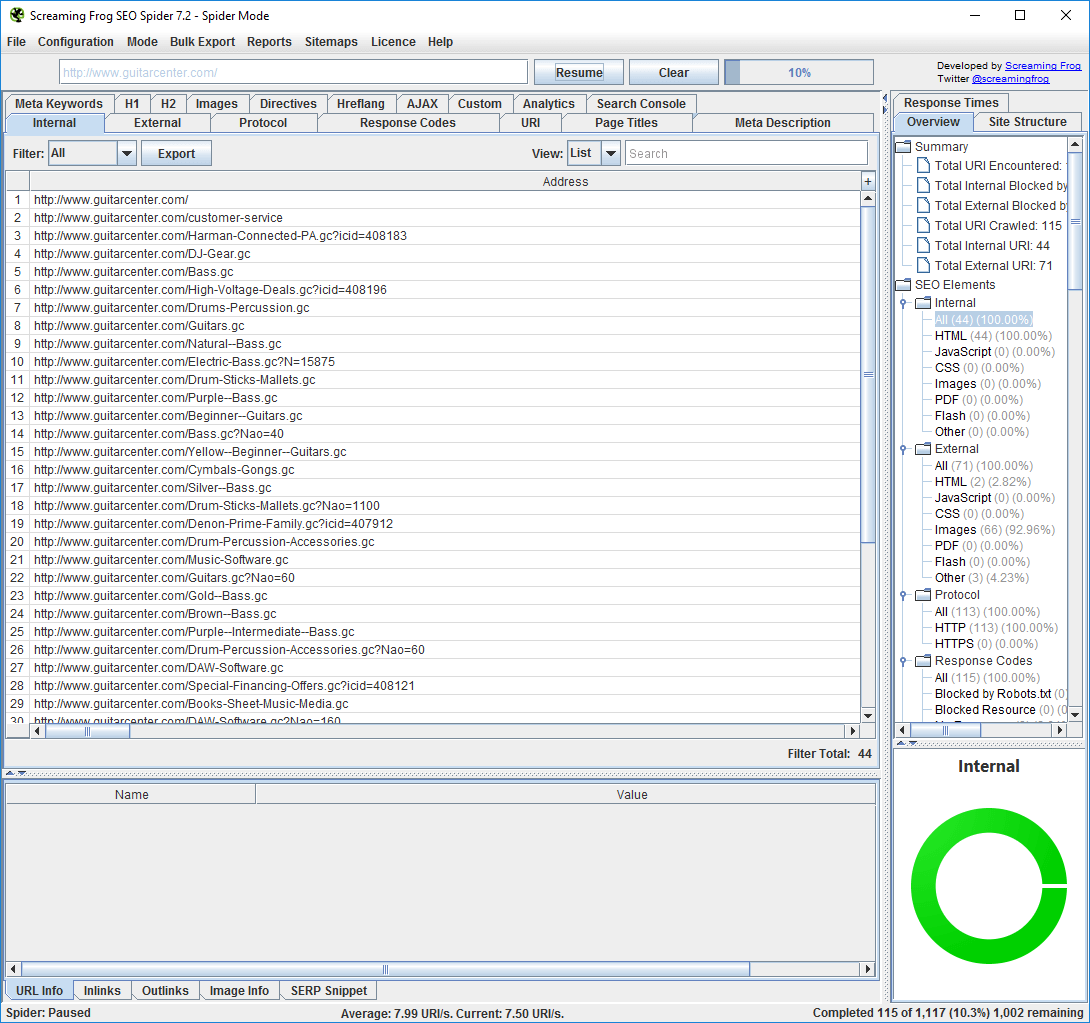Click the Response Codes folder icon in tree
The height and width of the screenshot is (1023, 1090).
point(923,661)
